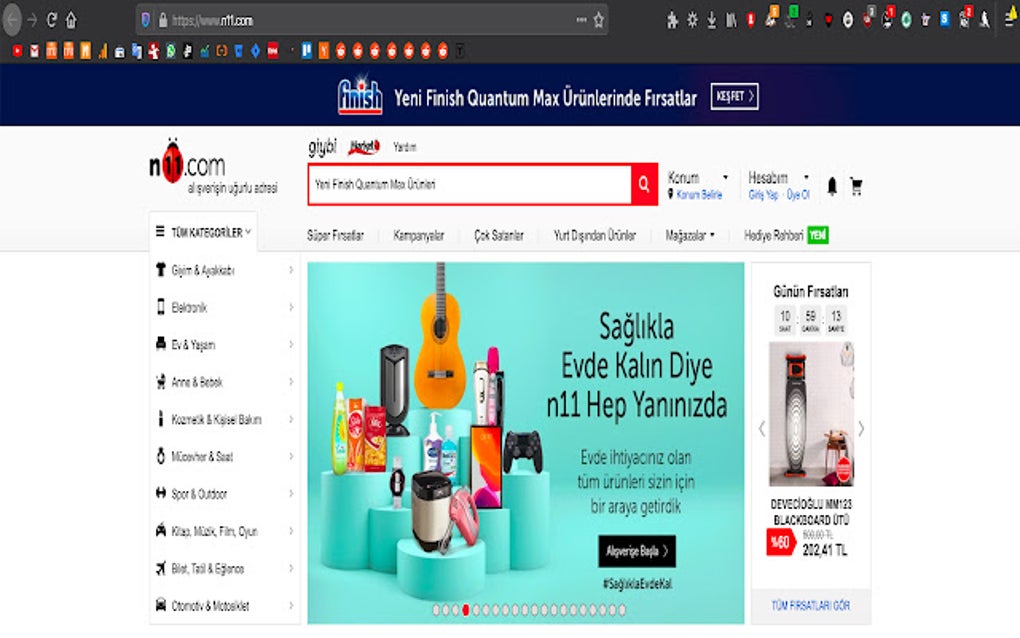Click the Tüm Fırsatları Gör link
Screen dimensions: 1020x638
pos(811,605)
